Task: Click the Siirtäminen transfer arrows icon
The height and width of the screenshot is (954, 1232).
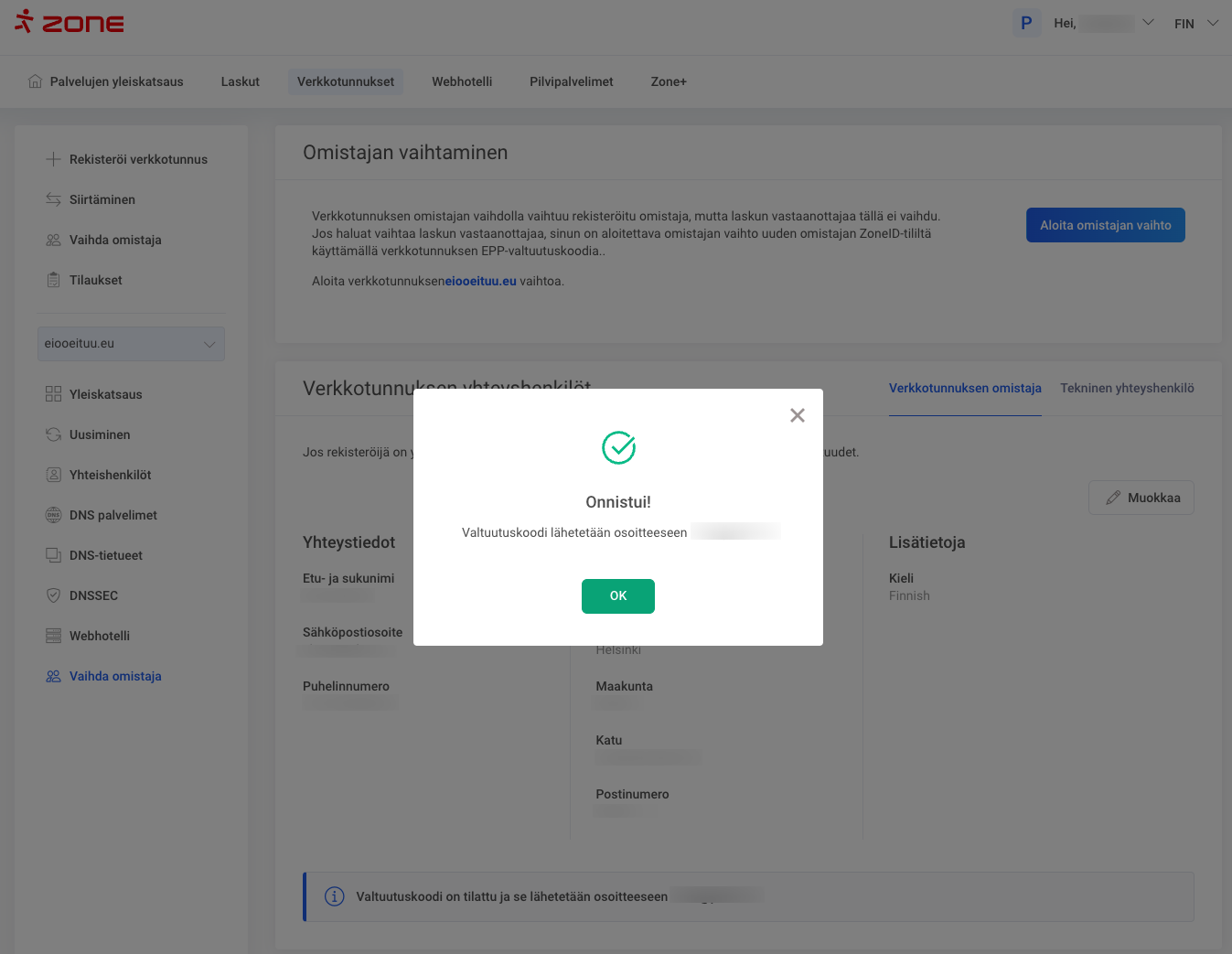Action: pos(53,199)
